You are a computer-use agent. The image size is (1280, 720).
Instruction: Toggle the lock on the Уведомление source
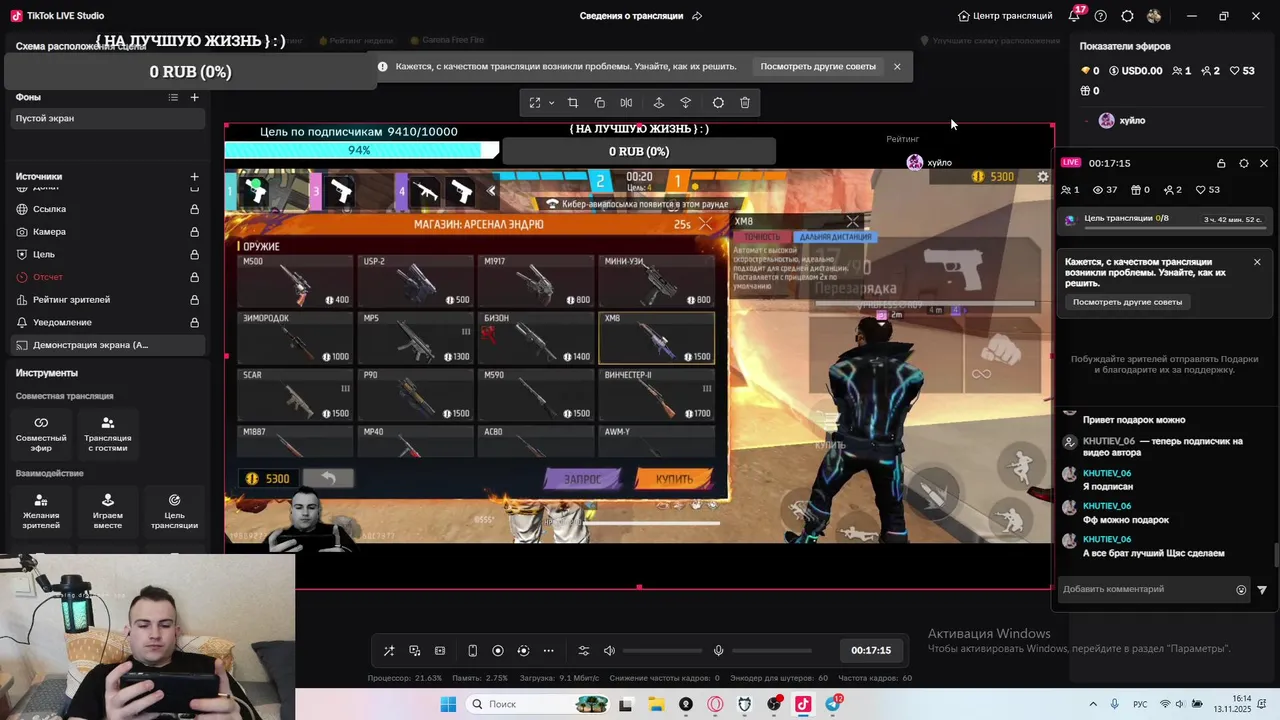click(195, 323)
